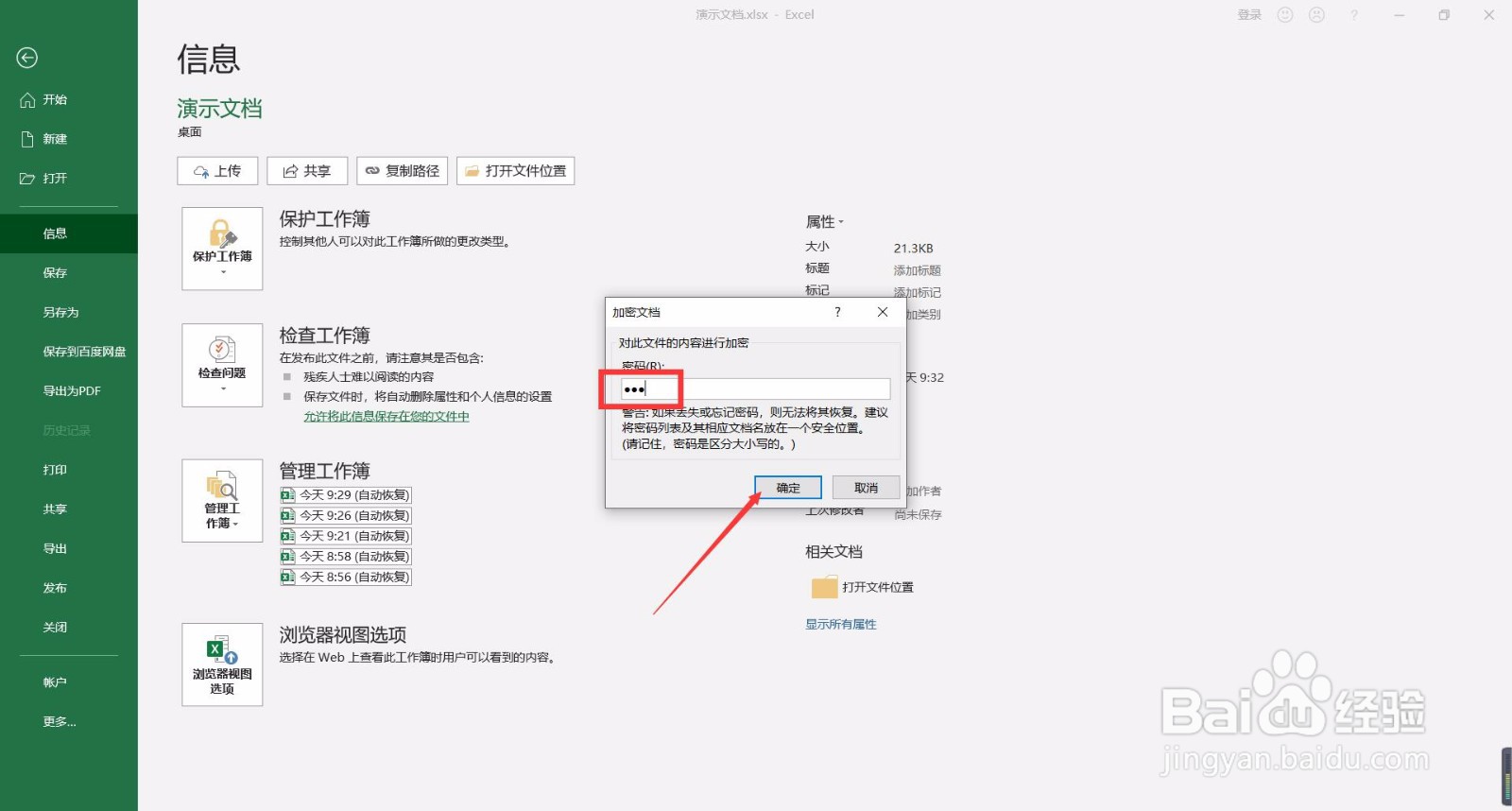
Task: Select 共享 in the left sidebar
Action: click(69, 509)
